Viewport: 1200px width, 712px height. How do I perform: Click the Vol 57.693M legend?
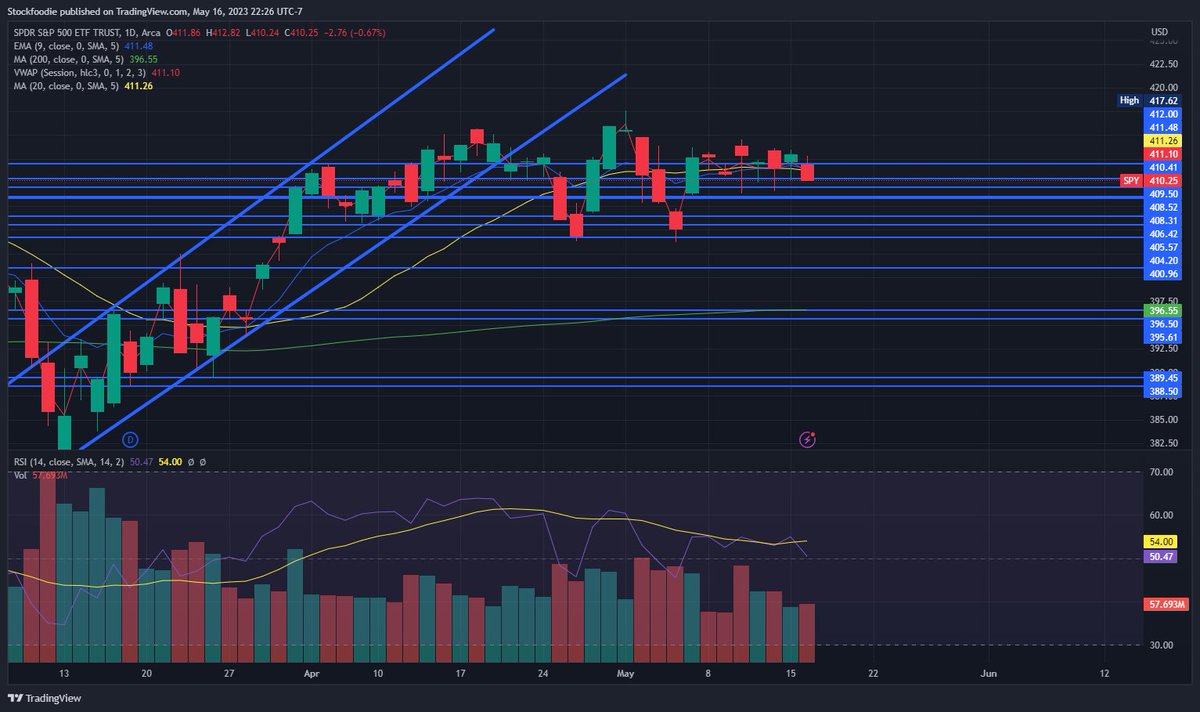click(40, 475)
